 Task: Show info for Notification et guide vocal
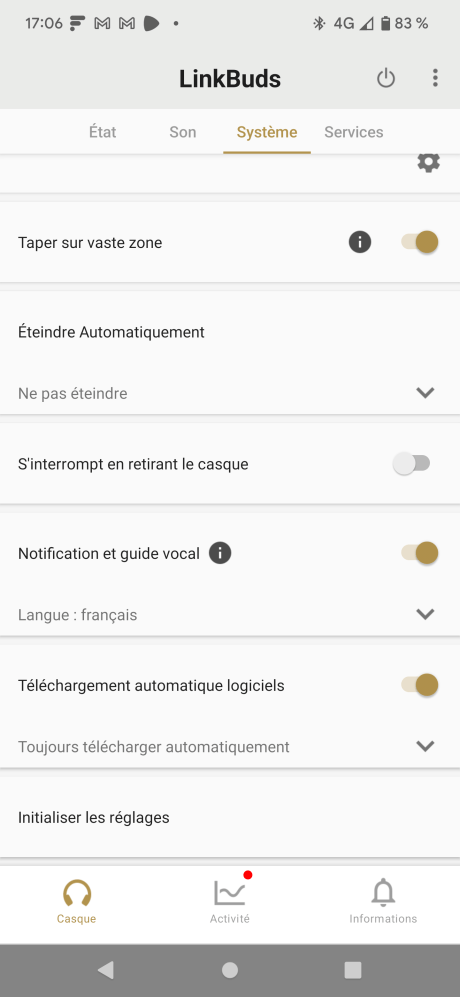(x=220, y=553)
